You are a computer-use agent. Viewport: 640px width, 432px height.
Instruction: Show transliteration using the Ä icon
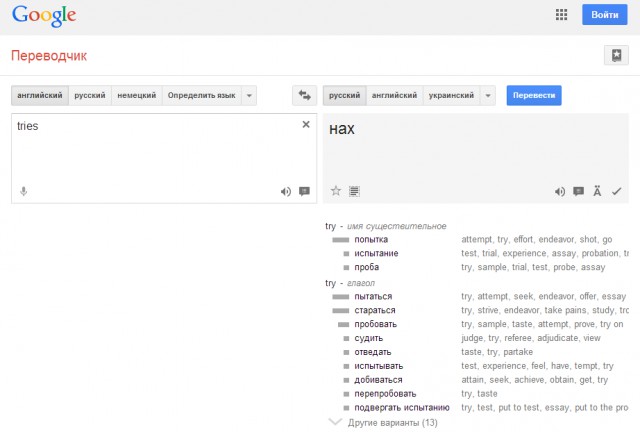click(x=597, y=191)
